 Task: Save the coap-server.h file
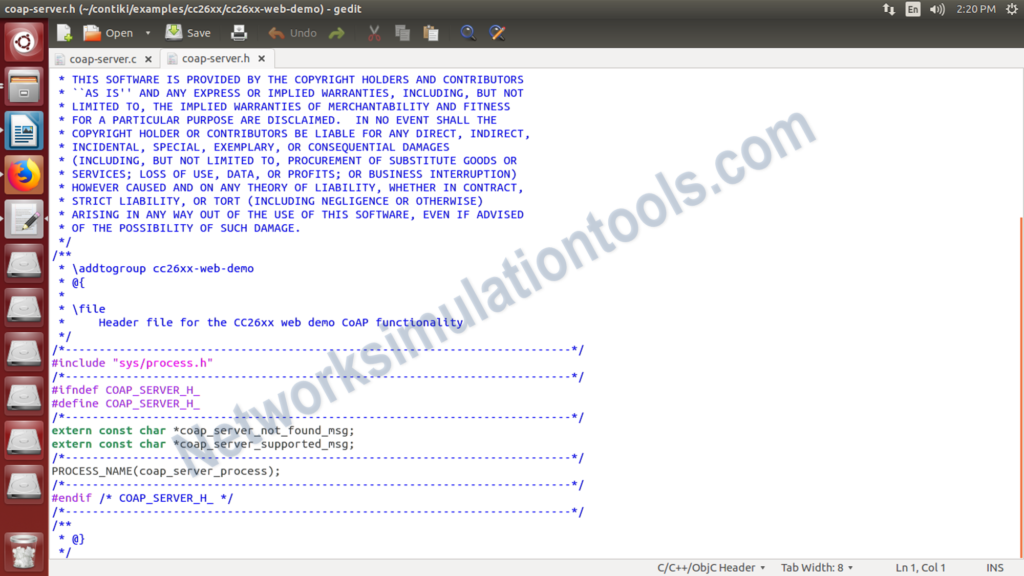pyautogui.click(x=187, y=32)
